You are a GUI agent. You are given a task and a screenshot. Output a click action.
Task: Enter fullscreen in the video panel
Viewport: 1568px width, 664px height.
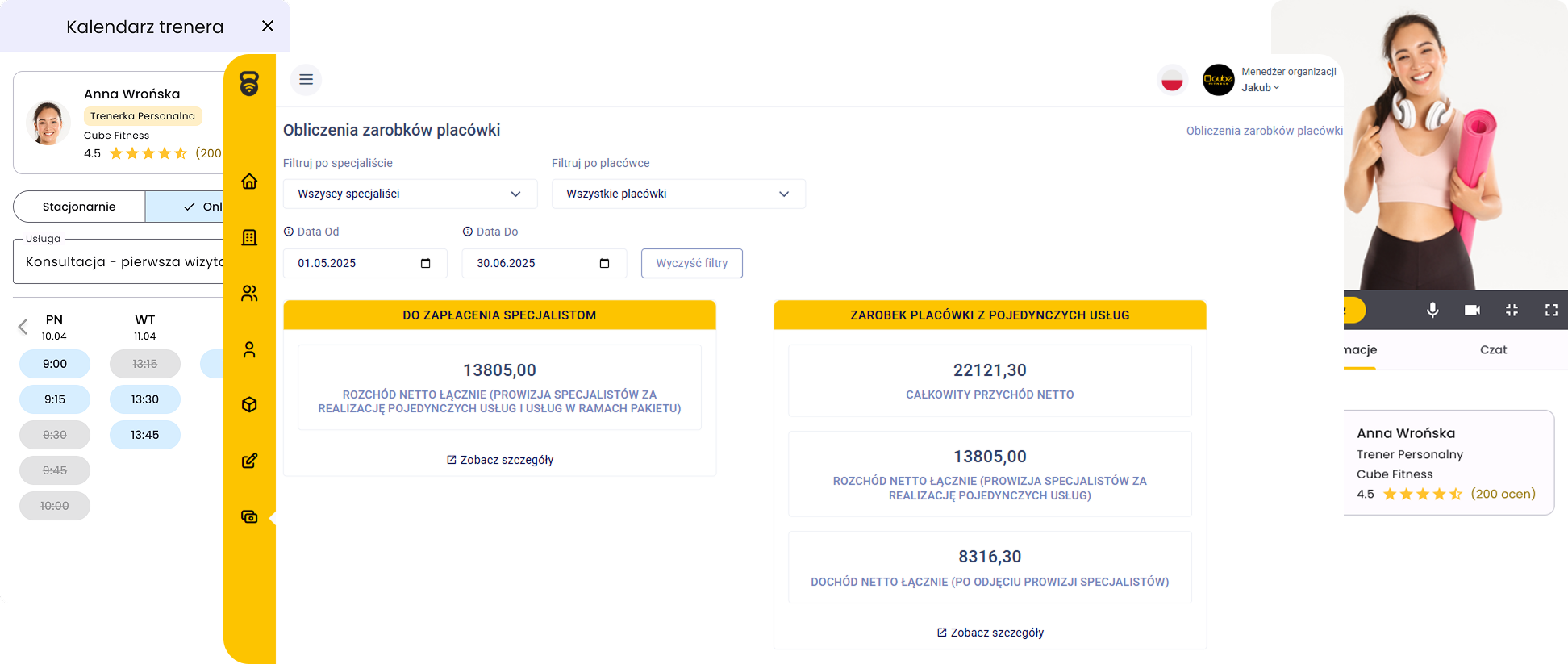click(x=1550, y=310)
